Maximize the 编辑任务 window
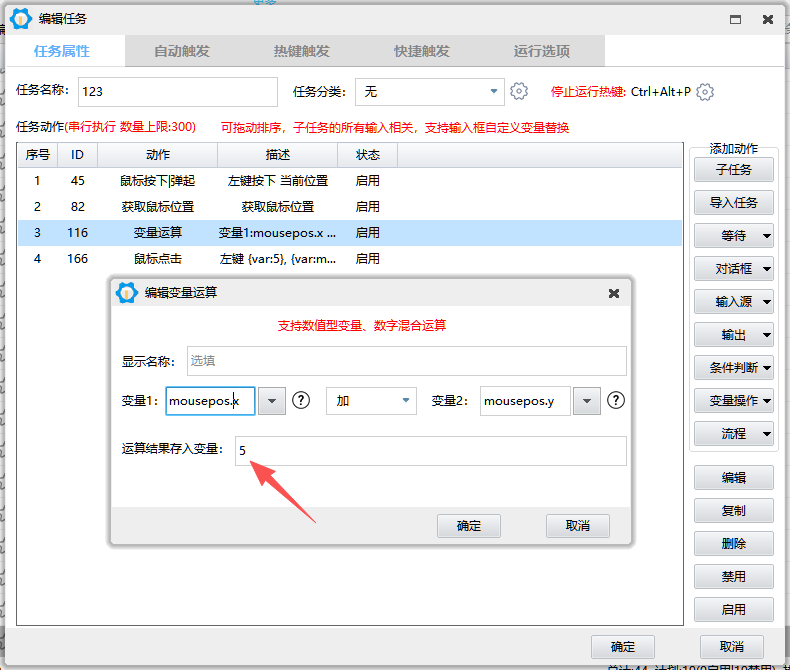The image size is (790, 670). 735,19
